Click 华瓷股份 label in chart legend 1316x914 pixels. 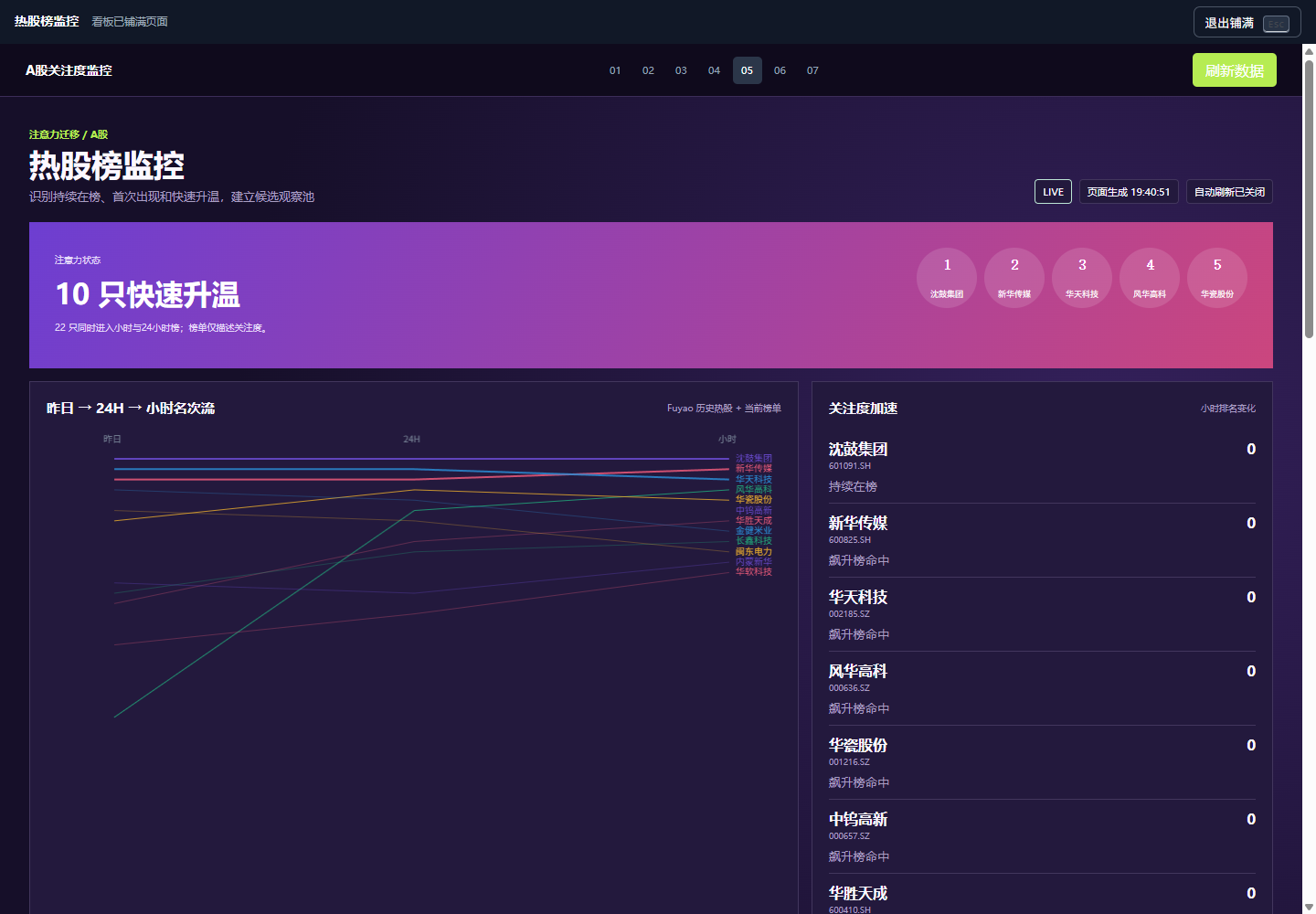[754, 500]
